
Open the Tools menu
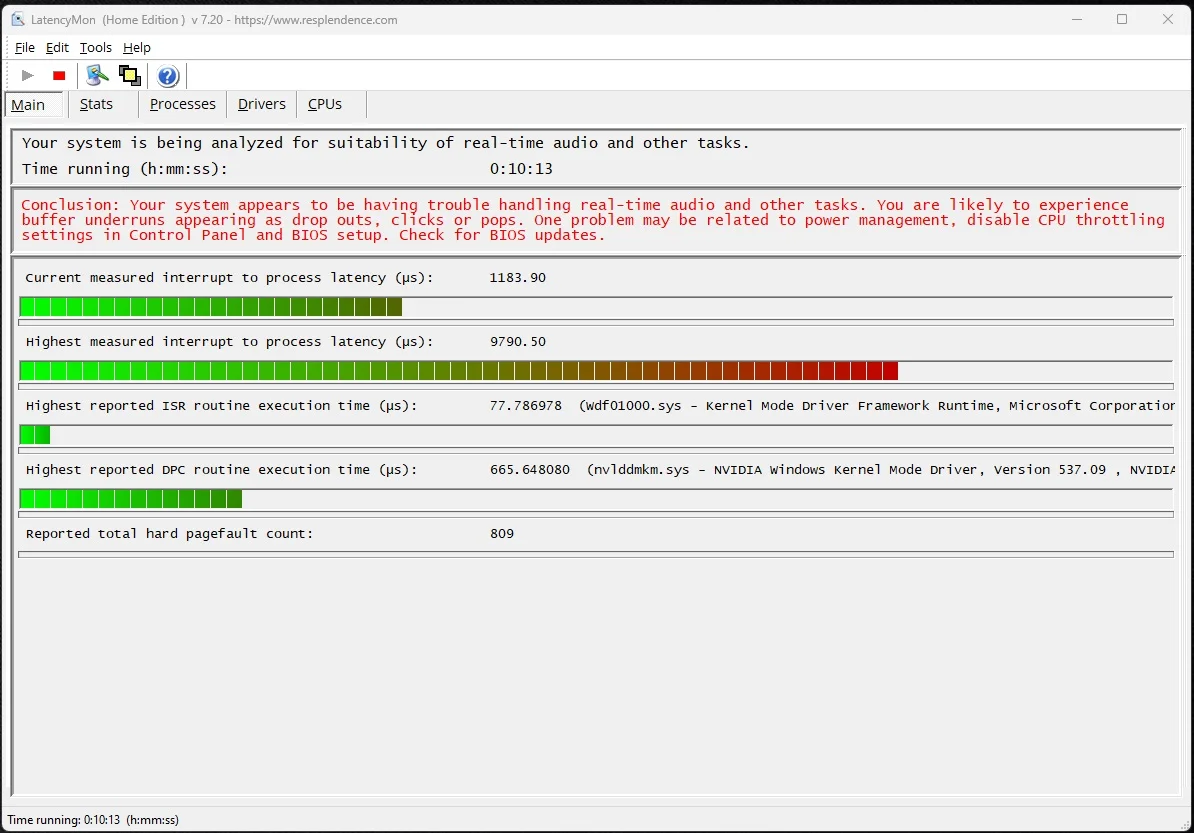[x=96, y=47]
